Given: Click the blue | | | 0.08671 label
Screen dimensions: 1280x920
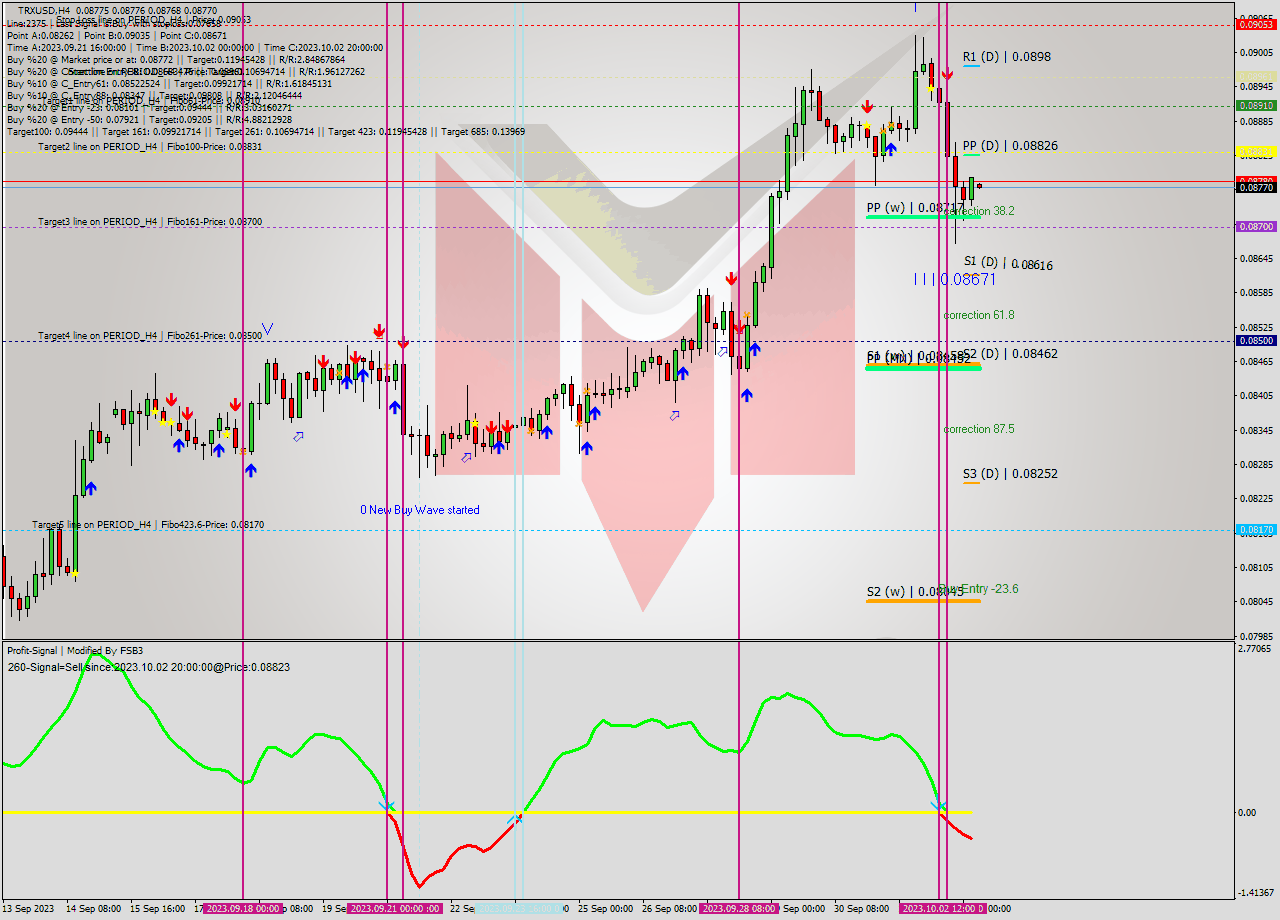Looking at the screenshot, I should pyautogui.click(x=955, y=279).
